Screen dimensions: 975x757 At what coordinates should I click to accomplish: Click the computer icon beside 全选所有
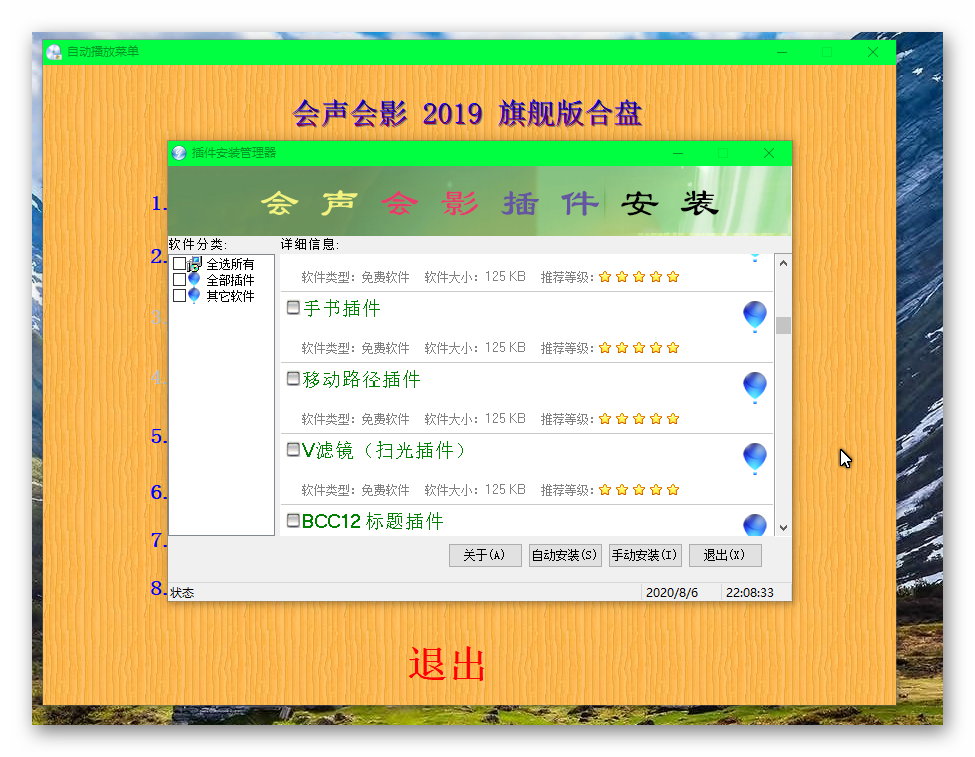(x=195, y=264)
